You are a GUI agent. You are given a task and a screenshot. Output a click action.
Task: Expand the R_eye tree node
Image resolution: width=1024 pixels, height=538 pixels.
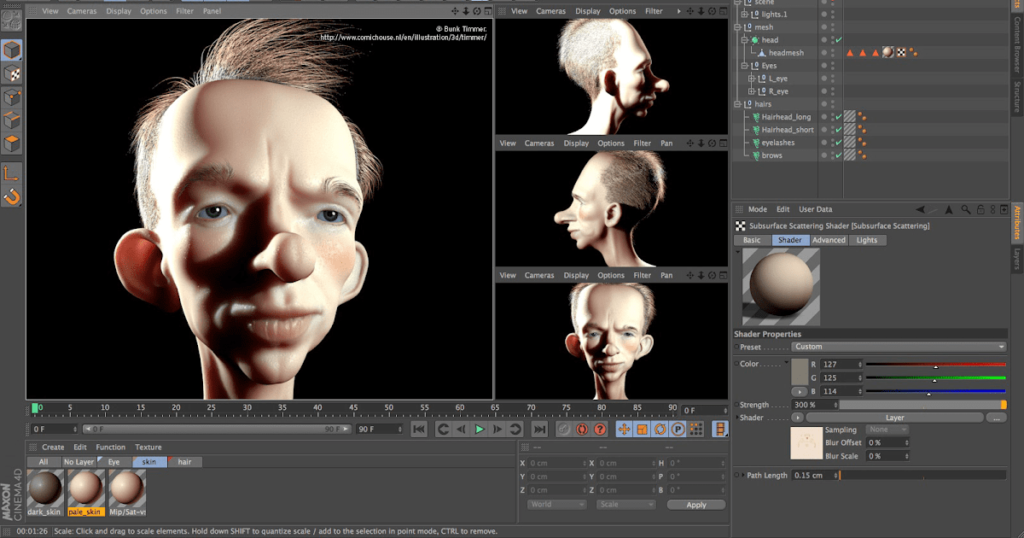[x=751, y=91]
